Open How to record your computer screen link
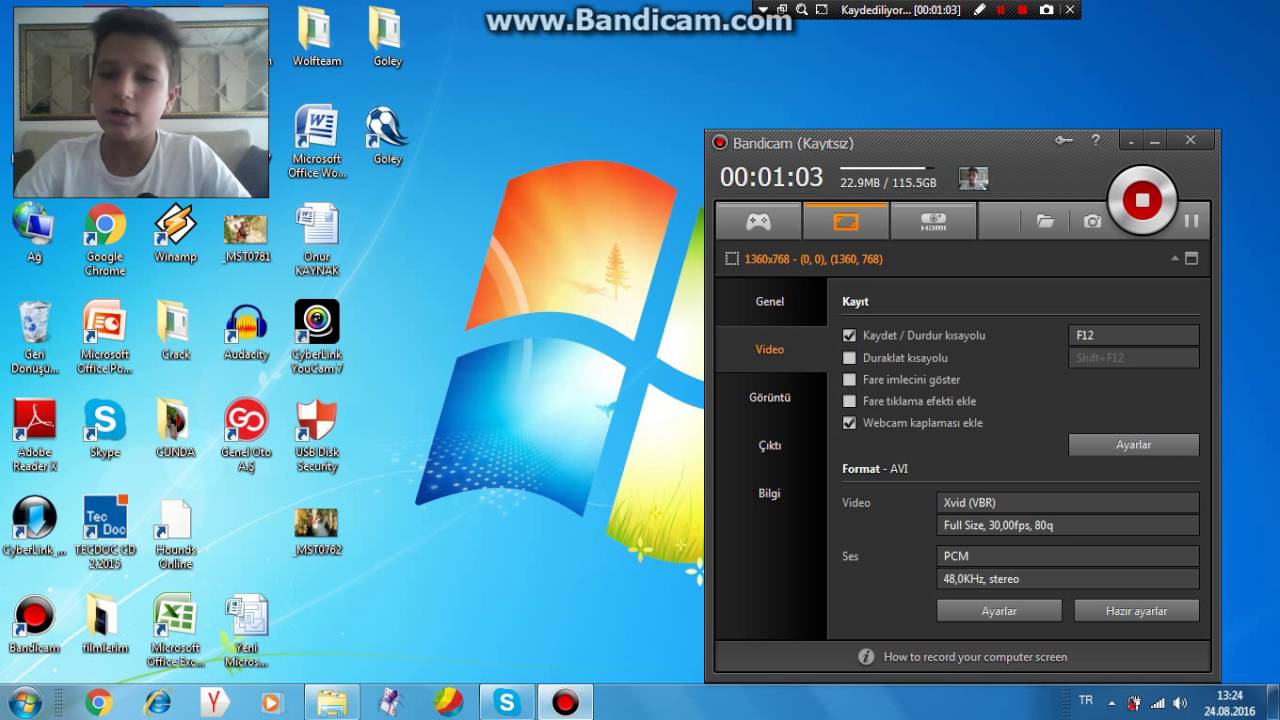 coord(975,657)
